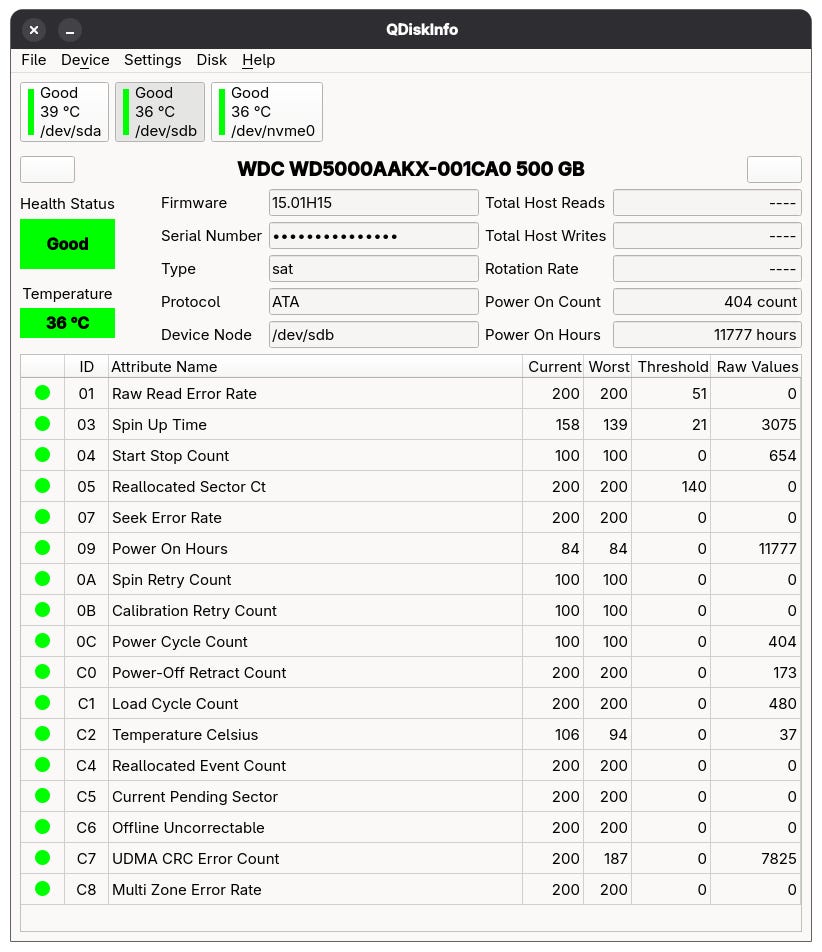The height and width of the screenshot is (952, 822).
Task: Click raw value 11777 in table row 09
Action: click(x=777, y=549)
